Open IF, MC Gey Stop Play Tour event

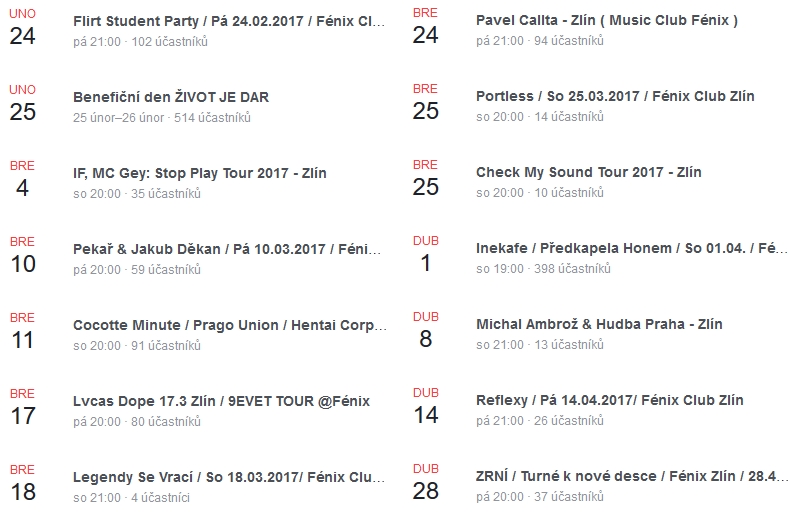200,173
